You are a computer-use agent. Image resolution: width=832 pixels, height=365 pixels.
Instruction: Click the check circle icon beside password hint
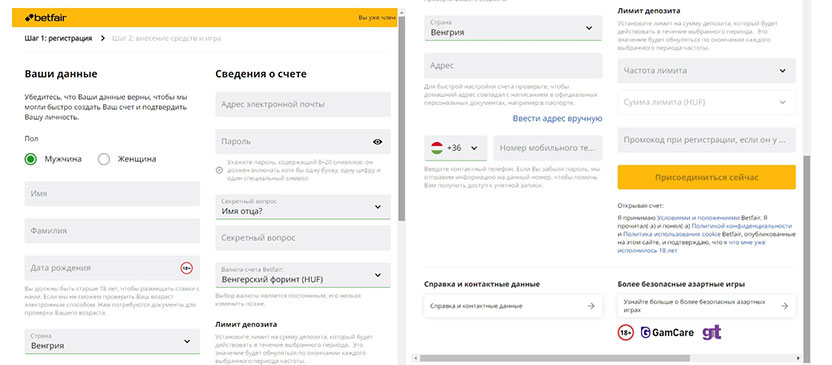click(219, 170)
